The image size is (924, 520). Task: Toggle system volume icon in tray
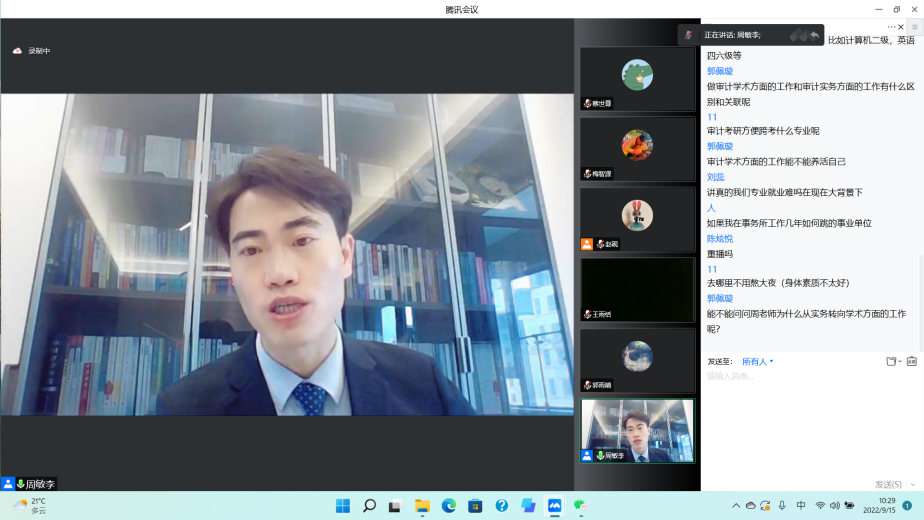click(834, 505)
